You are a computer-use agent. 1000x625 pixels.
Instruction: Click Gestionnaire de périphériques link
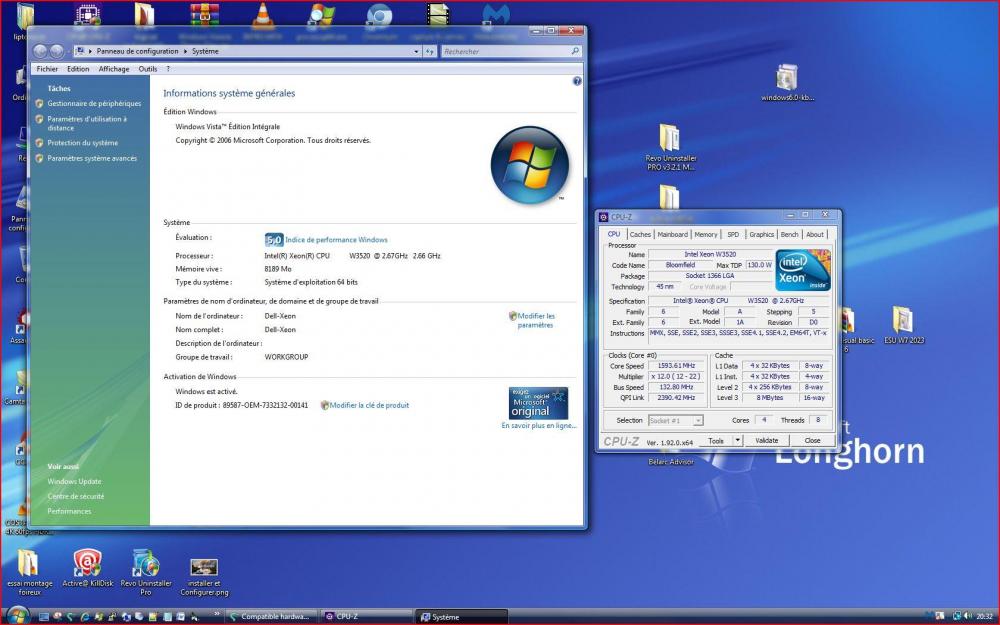(x=94, y=103)
